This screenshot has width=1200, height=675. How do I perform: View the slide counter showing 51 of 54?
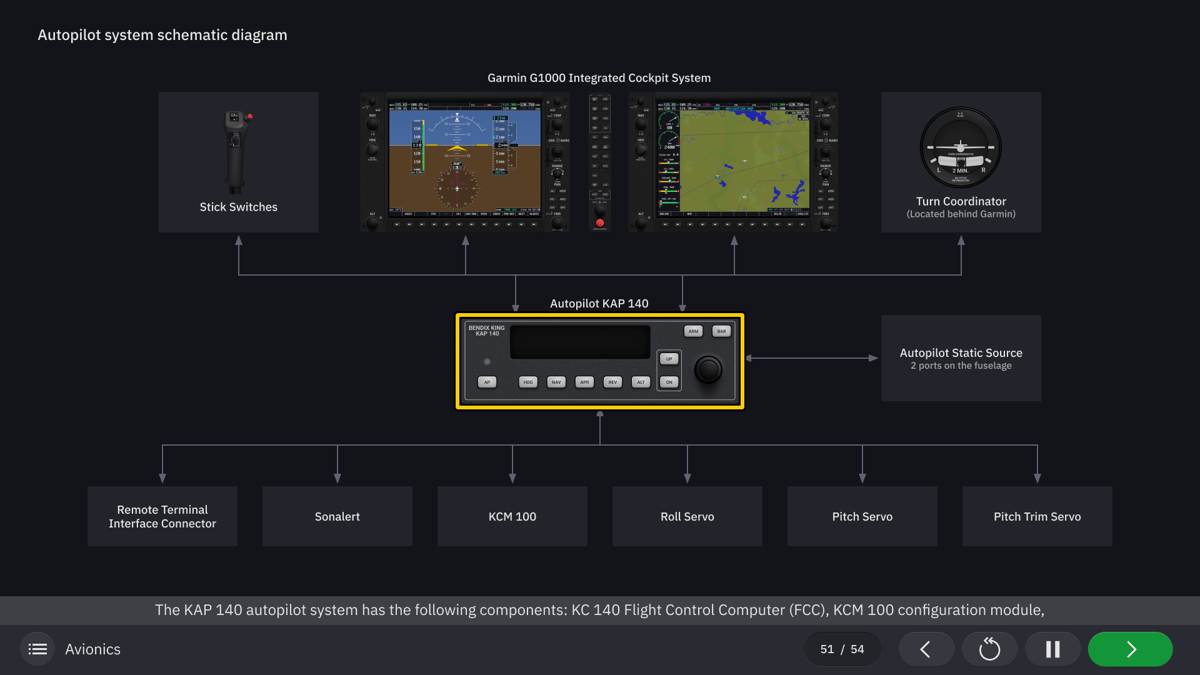[843, 649]
